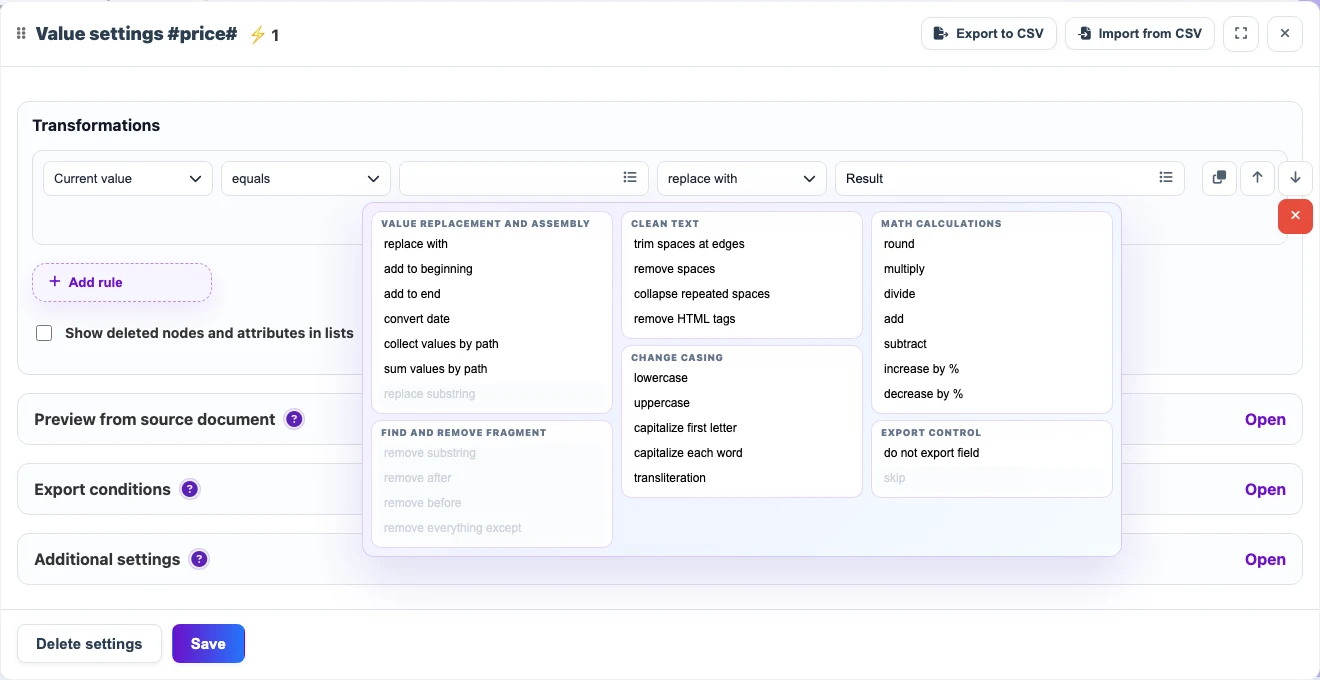Screen dimensions: 1320x680
Task: Export settings to CSV
Action: [989, 34]
